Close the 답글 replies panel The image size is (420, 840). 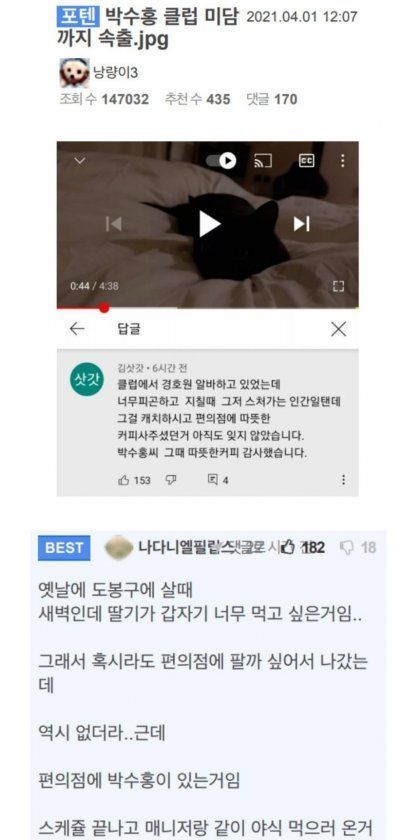pos(338,329)
